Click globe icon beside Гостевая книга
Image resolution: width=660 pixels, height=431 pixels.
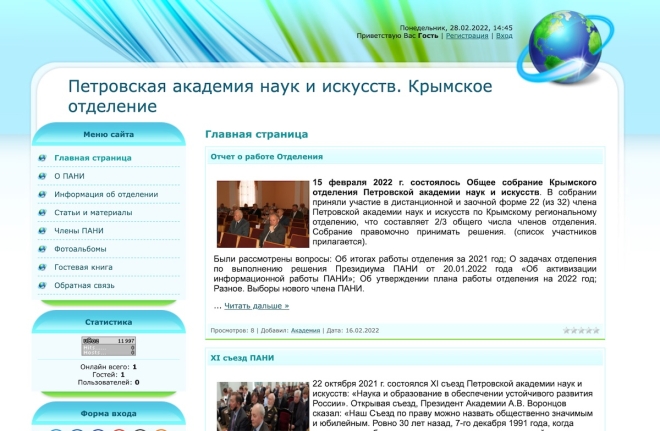click(42, 267)
